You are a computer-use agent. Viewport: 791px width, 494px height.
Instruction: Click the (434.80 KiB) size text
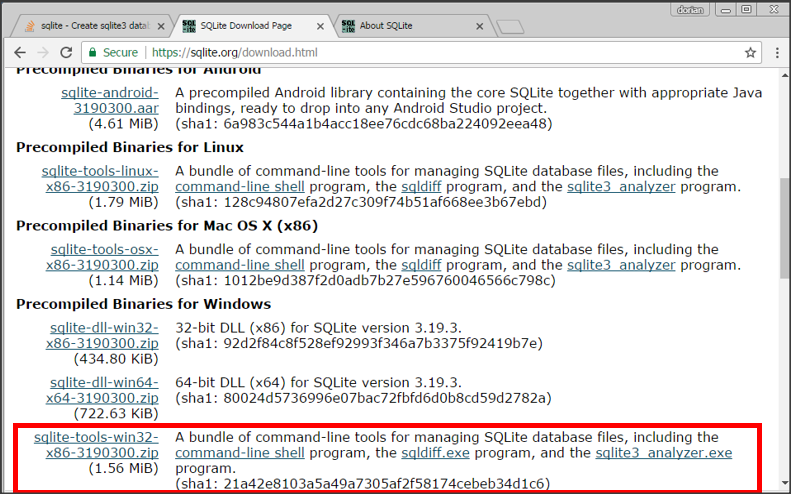pos(116,359)
